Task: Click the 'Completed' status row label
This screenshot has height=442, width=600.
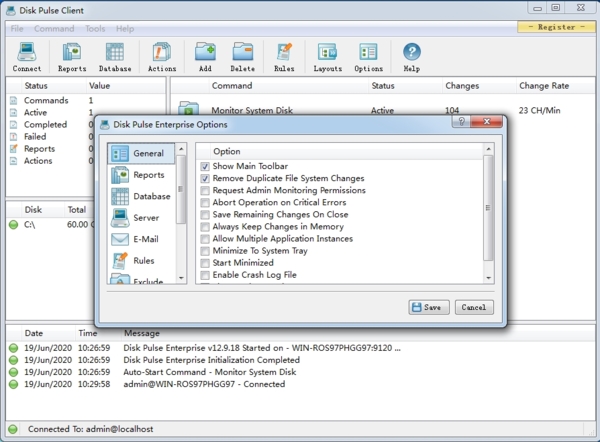Action: pyautogui.click(x=45, y=125)
